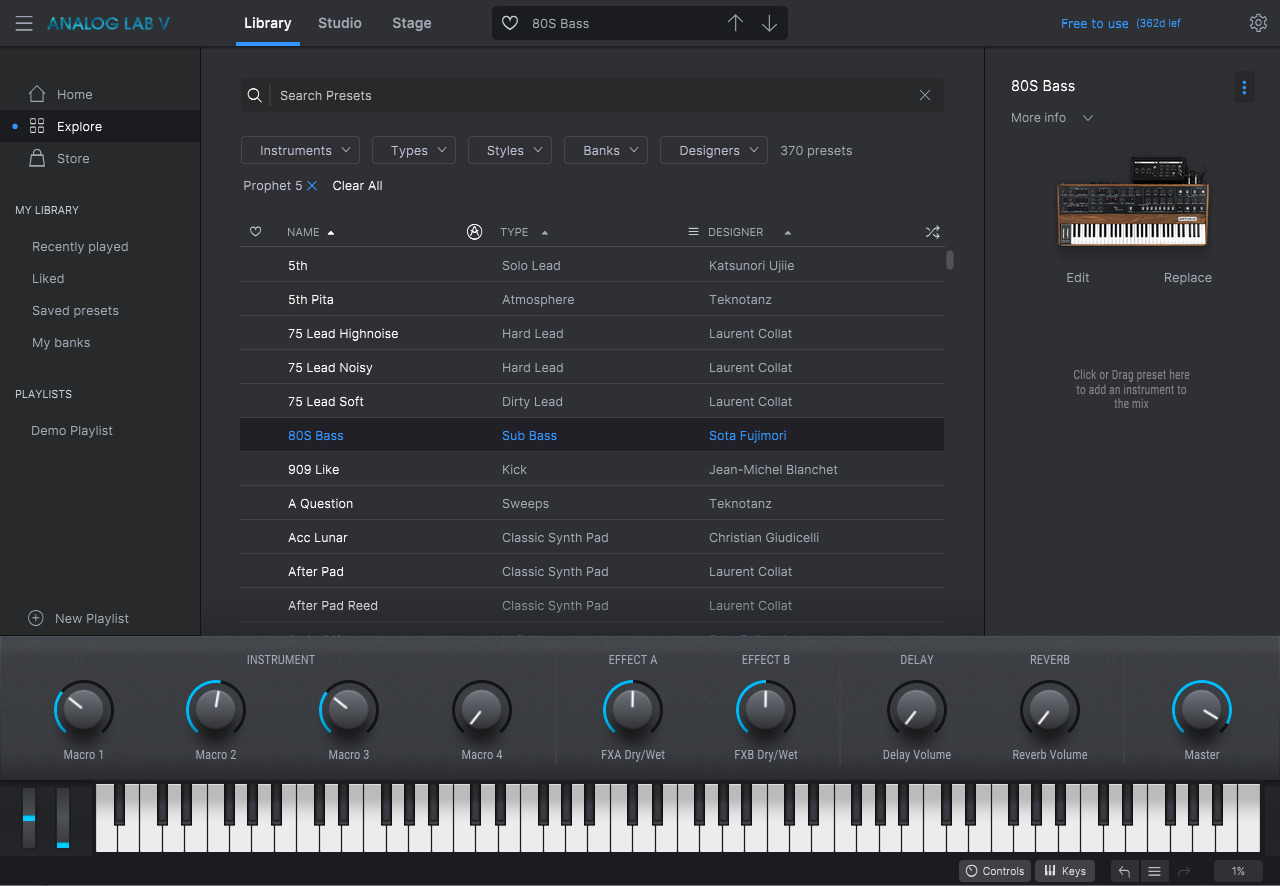Clear the search field with X

click(925, 95)
